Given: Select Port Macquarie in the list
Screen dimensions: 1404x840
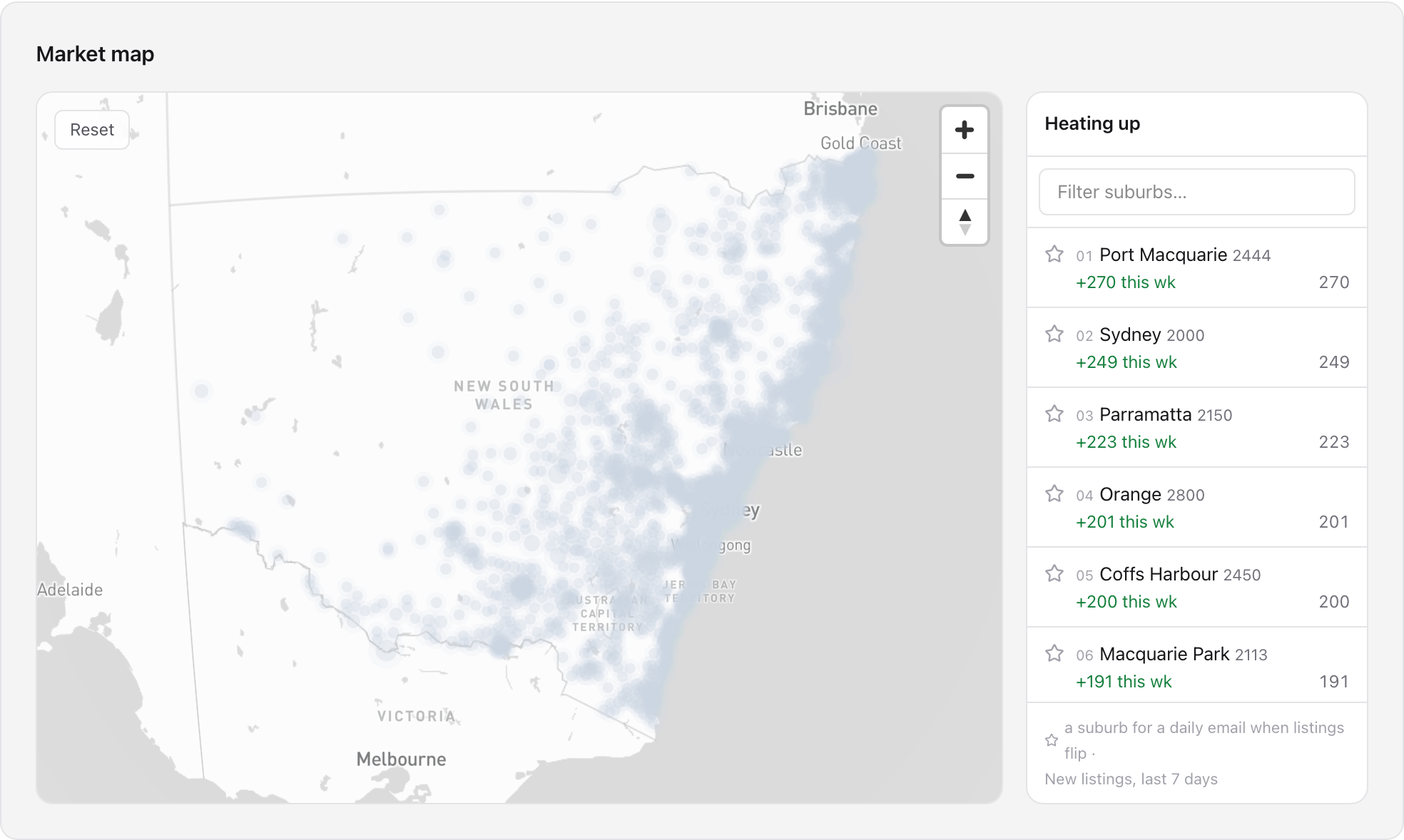Looking at the screenshot, I should coord(1196,268).
